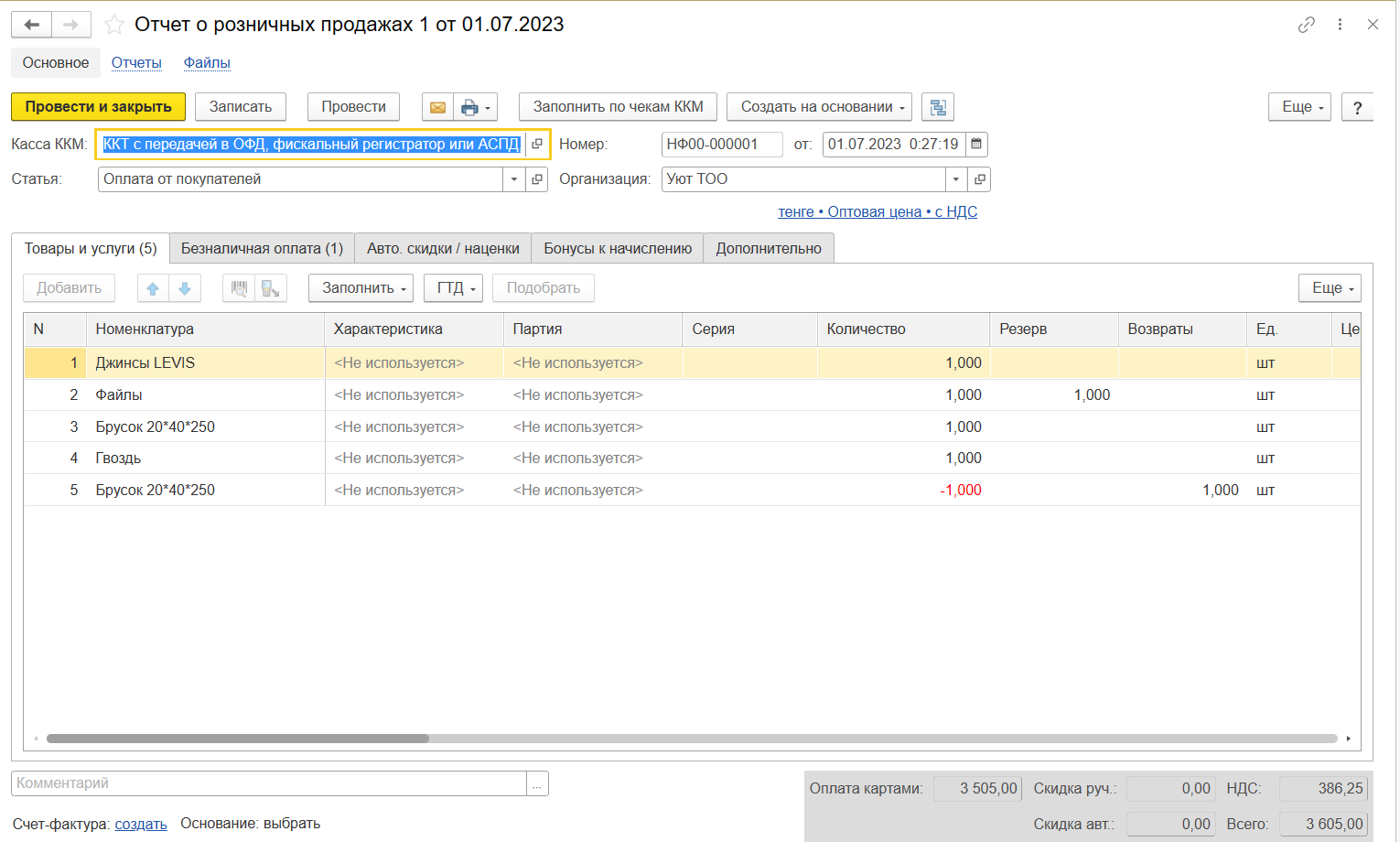Click the envelope send email icon
Screen dimensions: 1400x842
(x=437, y=107)
